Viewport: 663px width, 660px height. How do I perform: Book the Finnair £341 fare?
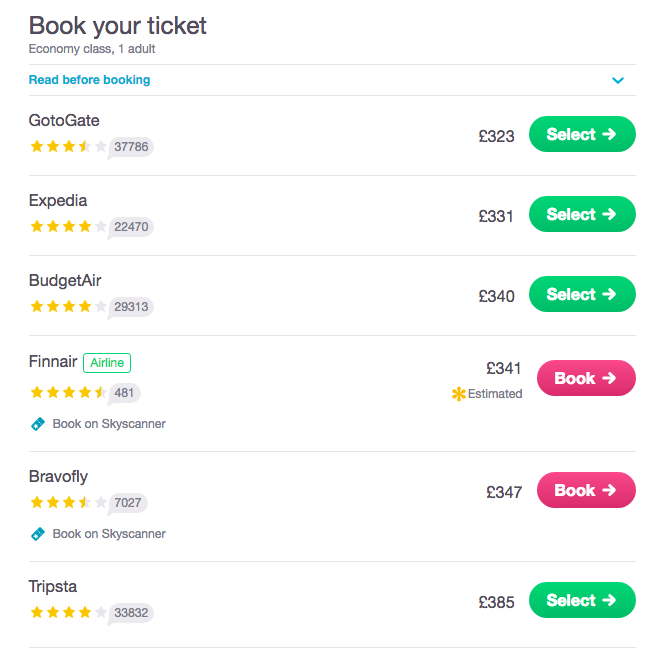[586, 378]
